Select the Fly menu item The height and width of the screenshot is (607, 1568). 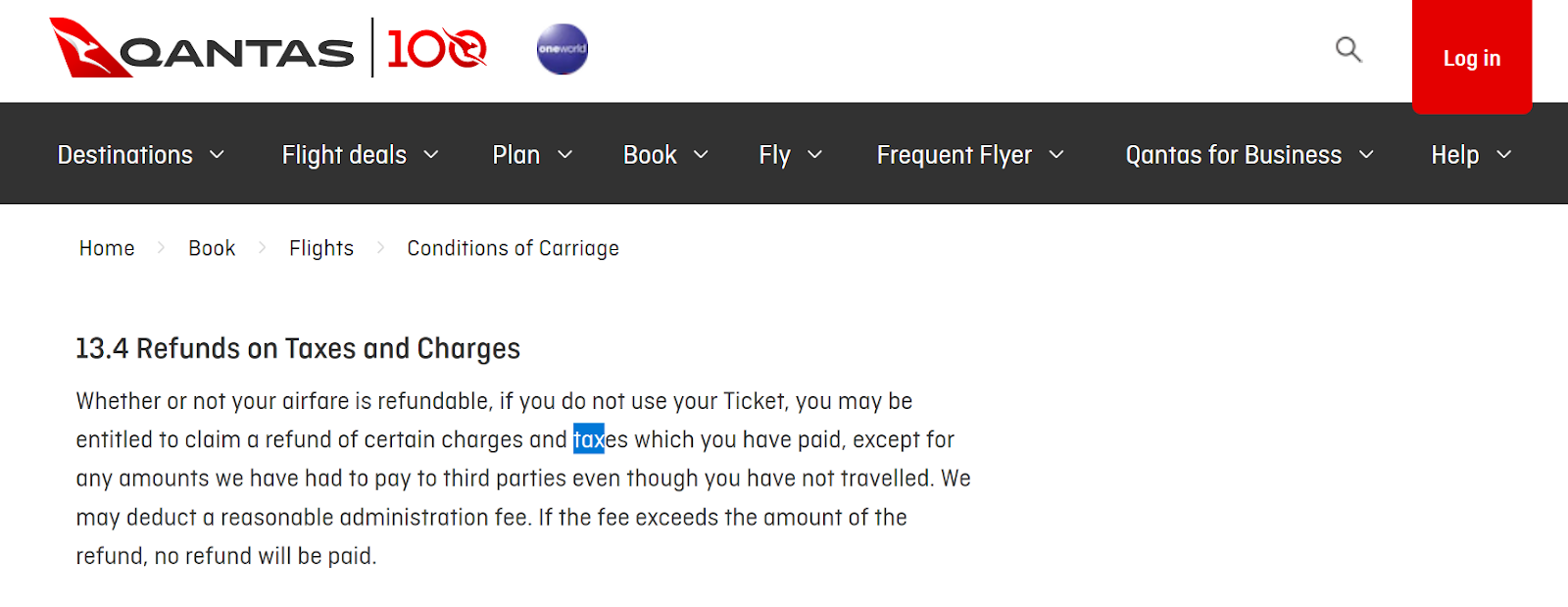[x=789, y=154]
